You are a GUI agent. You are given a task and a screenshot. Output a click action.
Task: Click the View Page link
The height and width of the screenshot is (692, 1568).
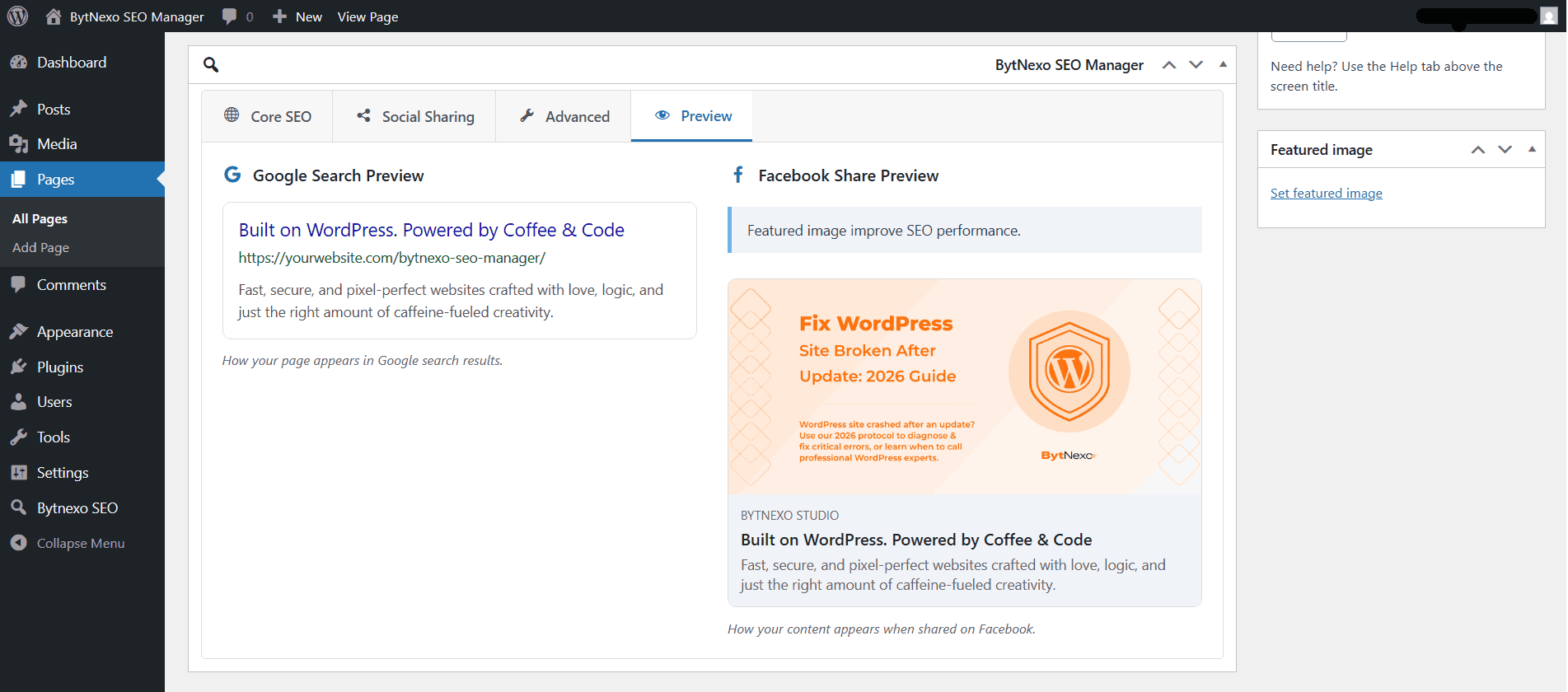pos(367,16)
